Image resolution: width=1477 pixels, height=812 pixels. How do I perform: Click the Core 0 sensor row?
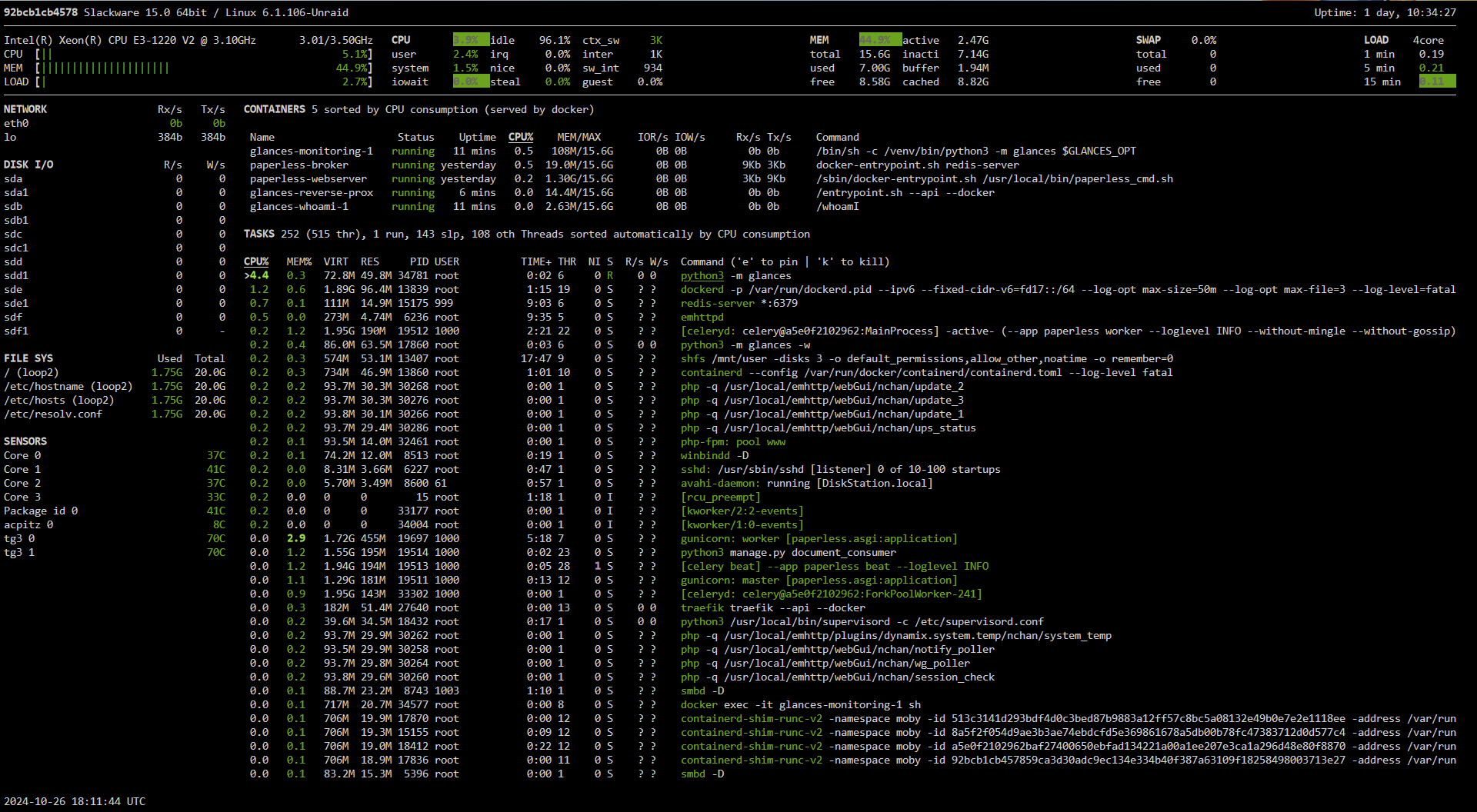click(x=115, y=455)
